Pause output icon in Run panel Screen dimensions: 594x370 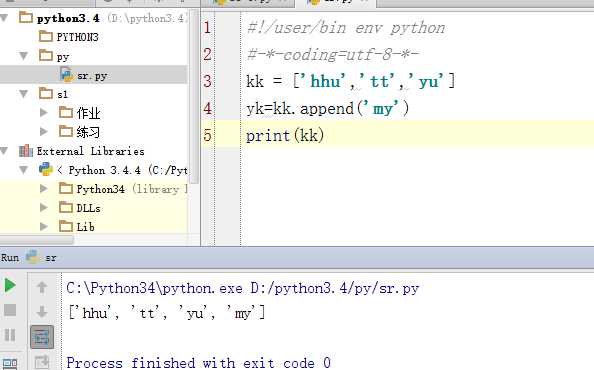[10, 335]
